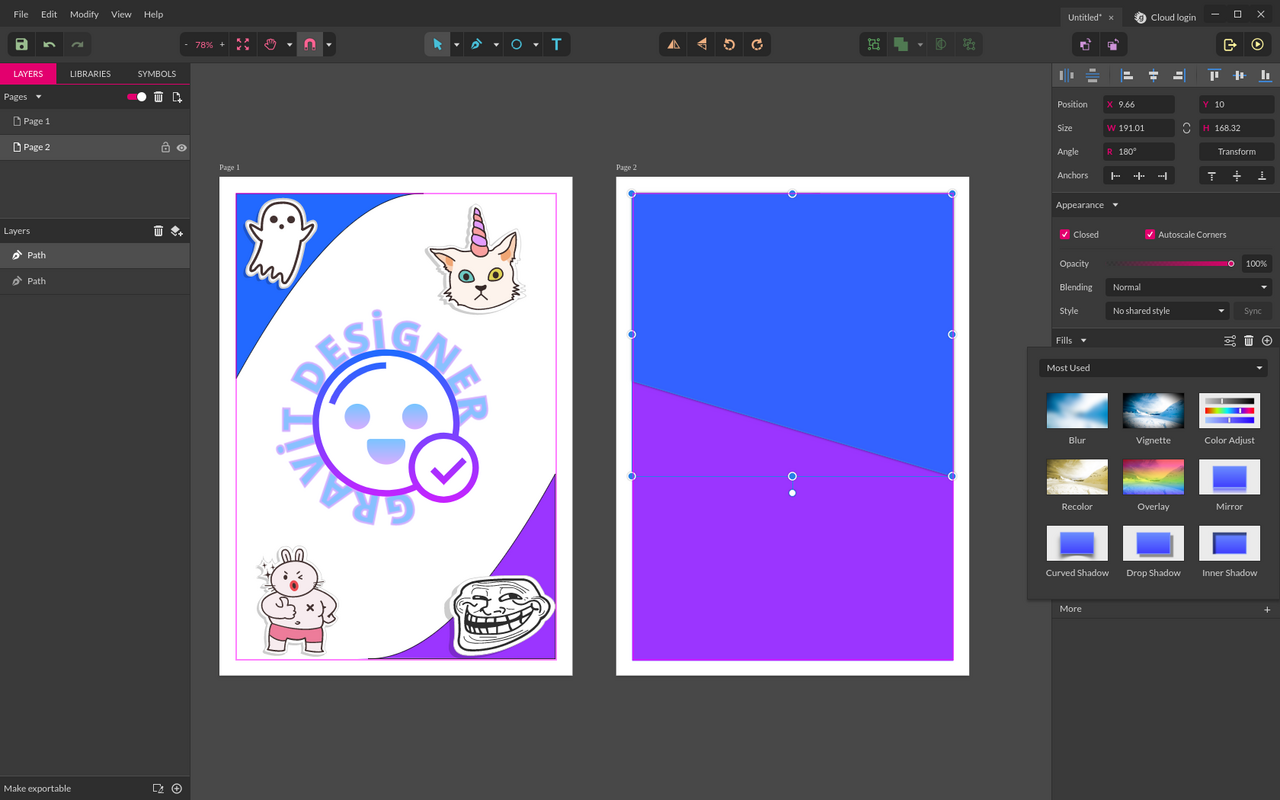Click the Present play icon

(x=1257, y=45)
